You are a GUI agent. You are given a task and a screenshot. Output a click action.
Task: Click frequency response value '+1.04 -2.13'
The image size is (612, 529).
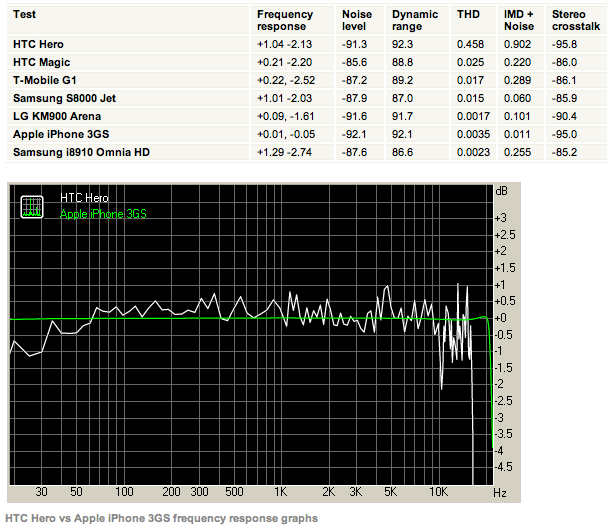(x=285, y=44)
